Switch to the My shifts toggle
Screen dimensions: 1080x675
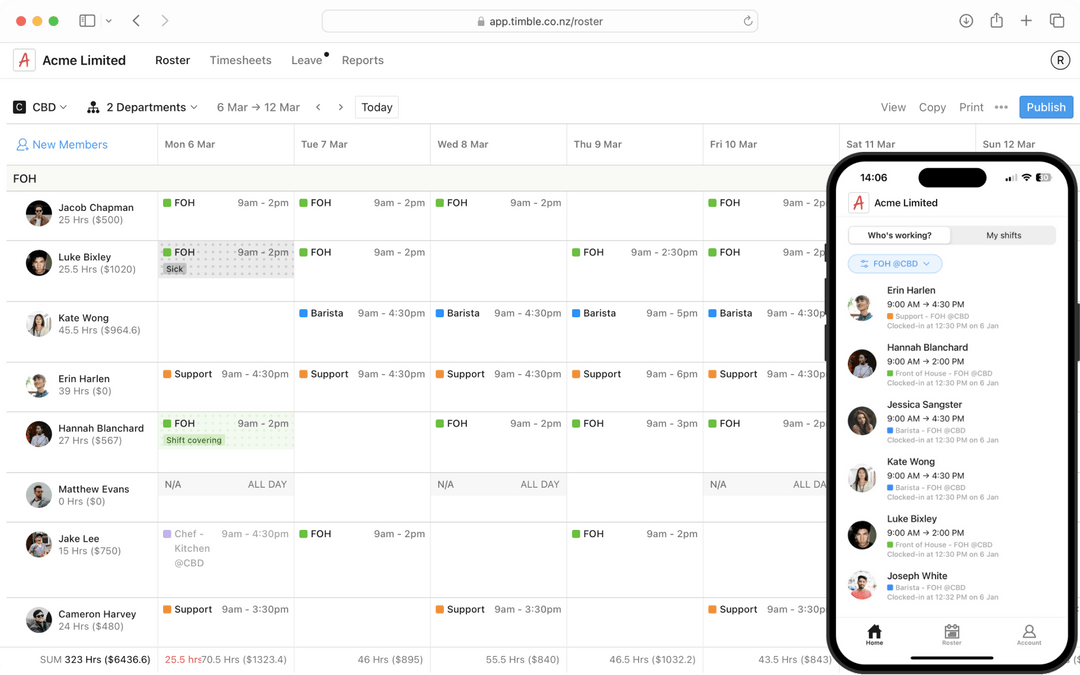tap(1003, 235)
